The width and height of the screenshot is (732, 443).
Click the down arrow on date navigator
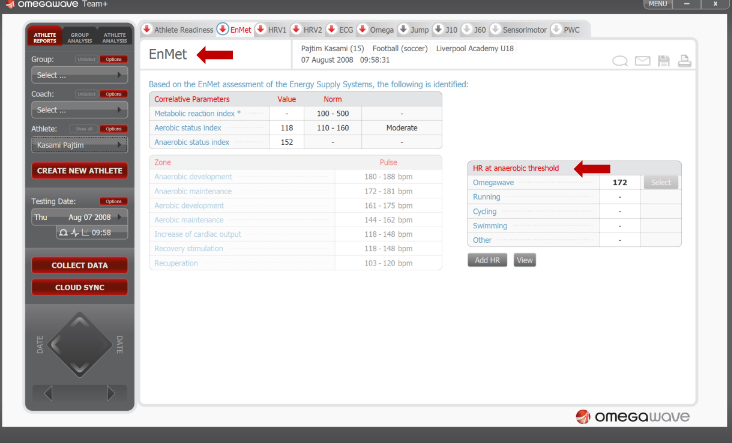pyautogui.click(x=79, y=369)
